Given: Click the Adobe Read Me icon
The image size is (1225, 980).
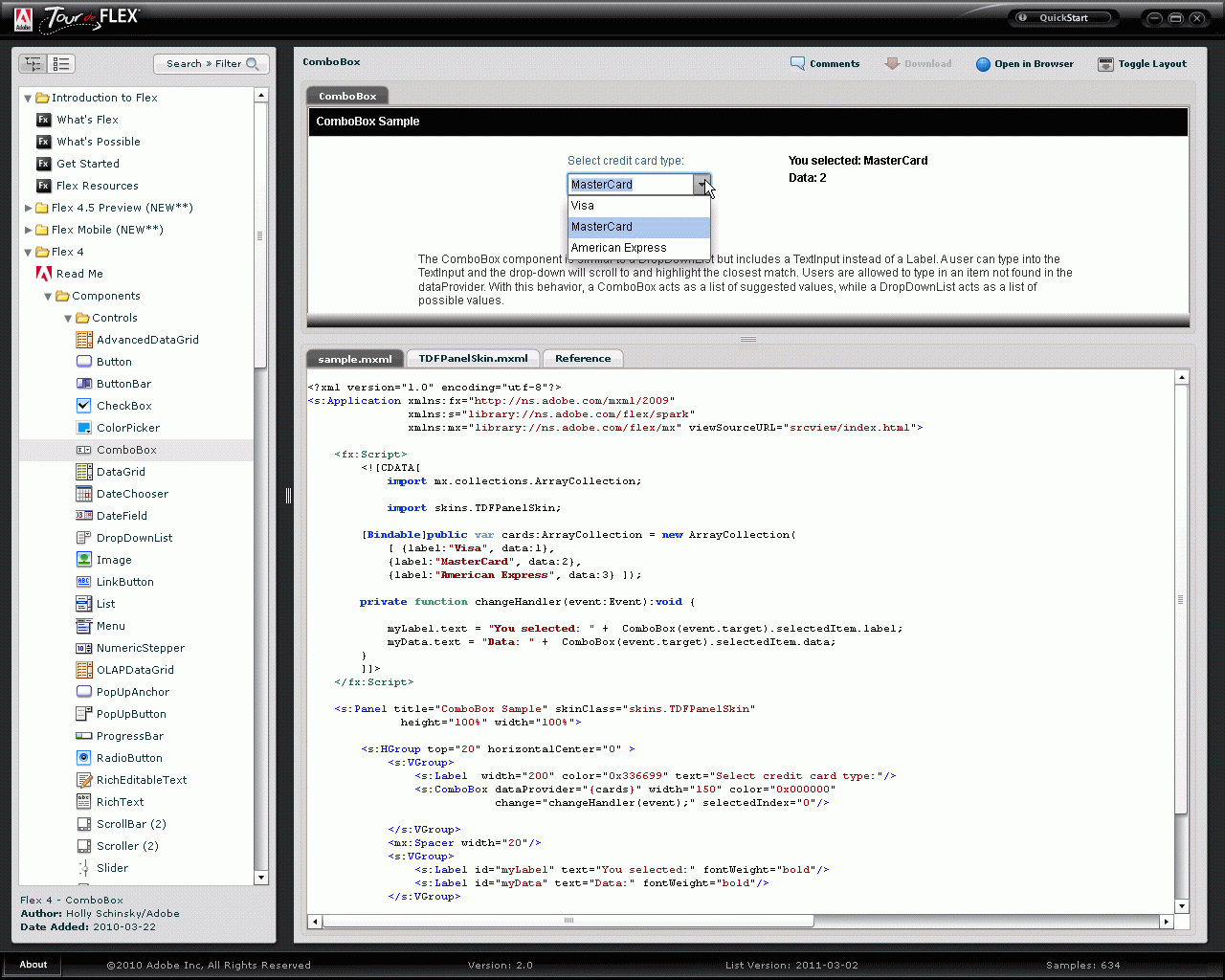Looking at the screenshot, I should [44, 274].
